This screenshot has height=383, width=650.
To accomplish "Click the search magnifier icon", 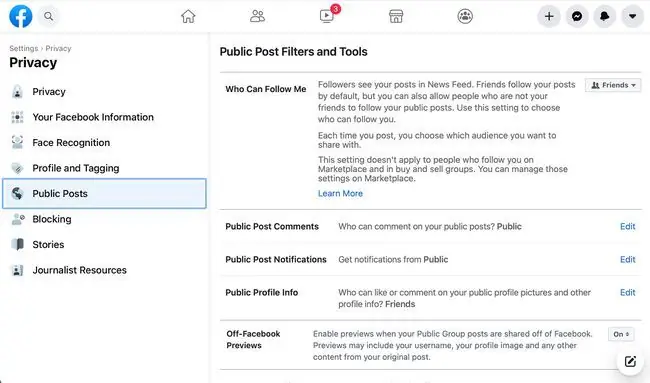I will click(x=49, y=16).
